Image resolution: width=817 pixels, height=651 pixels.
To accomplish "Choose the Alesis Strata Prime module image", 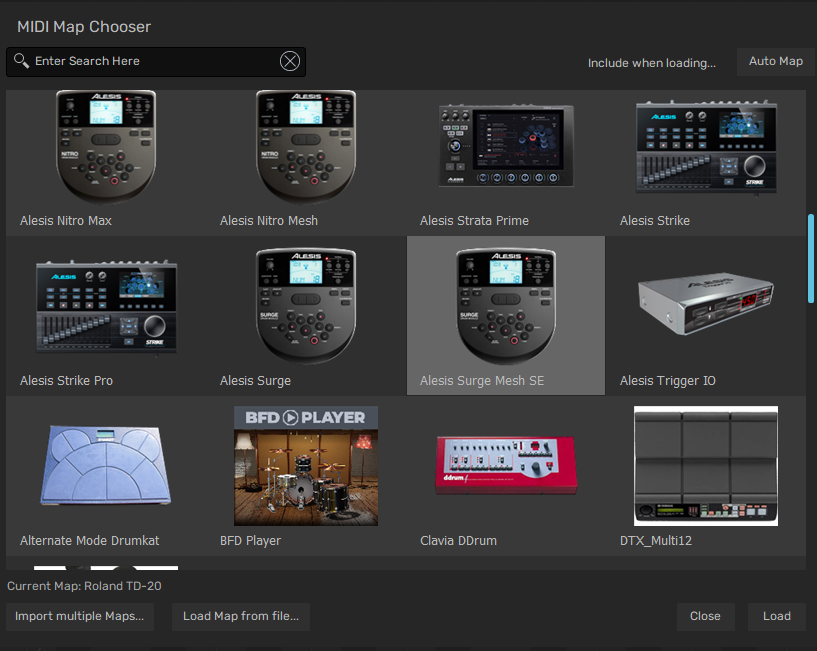I will [x=506, y=145].
